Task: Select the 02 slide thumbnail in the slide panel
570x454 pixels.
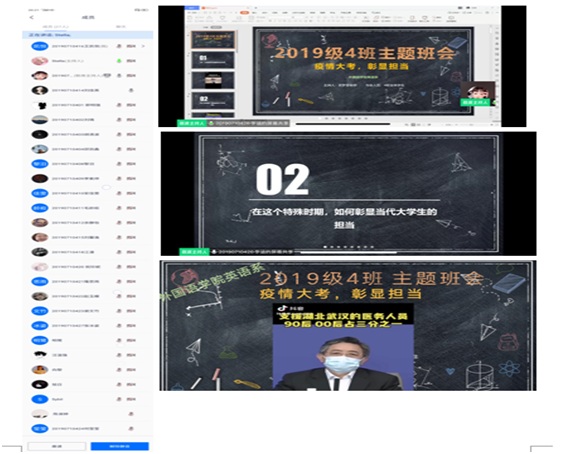Action: (213, 101)
